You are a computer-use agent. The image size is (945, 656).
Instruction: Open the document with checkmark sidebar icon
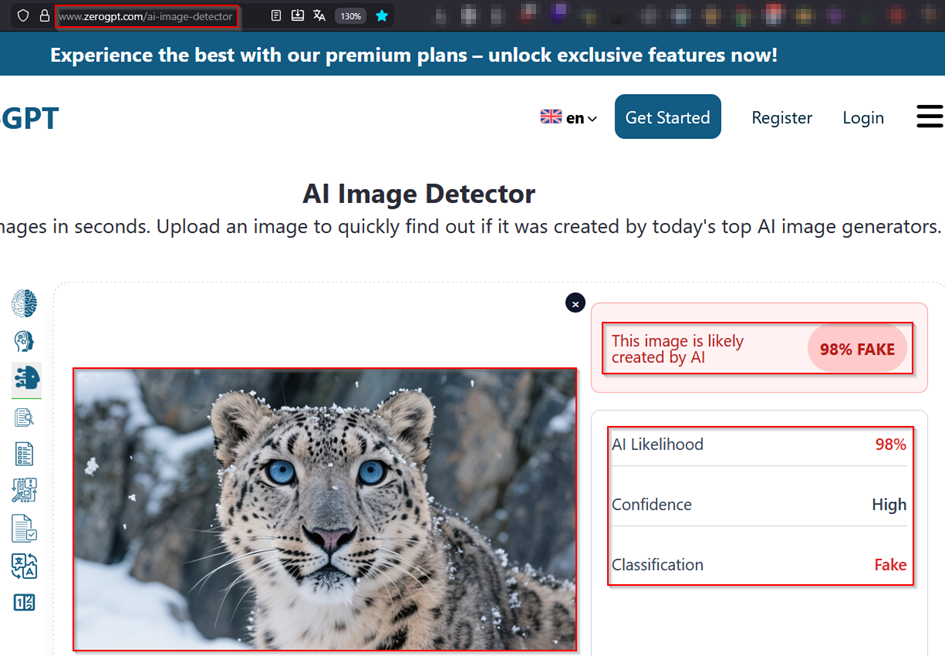point(24,528)
